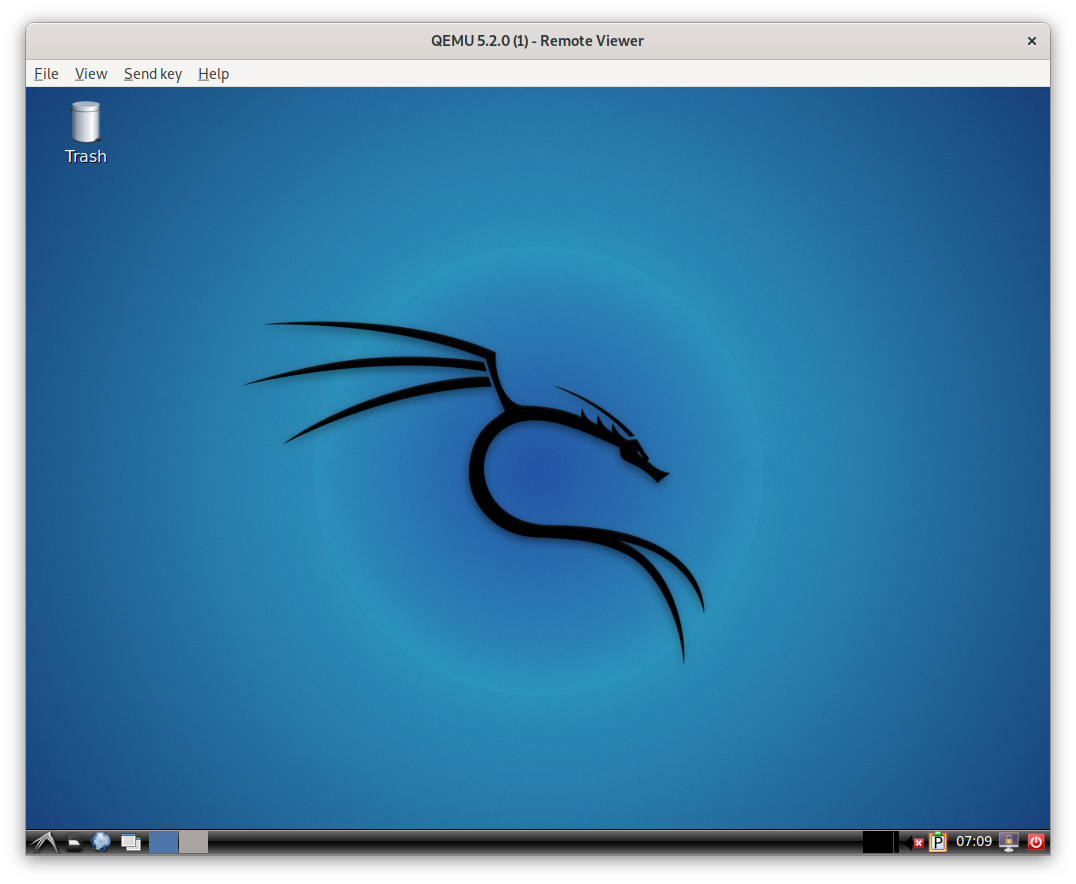Open the File menu
Screen dimensions: 1076x884
click(46, 74)
